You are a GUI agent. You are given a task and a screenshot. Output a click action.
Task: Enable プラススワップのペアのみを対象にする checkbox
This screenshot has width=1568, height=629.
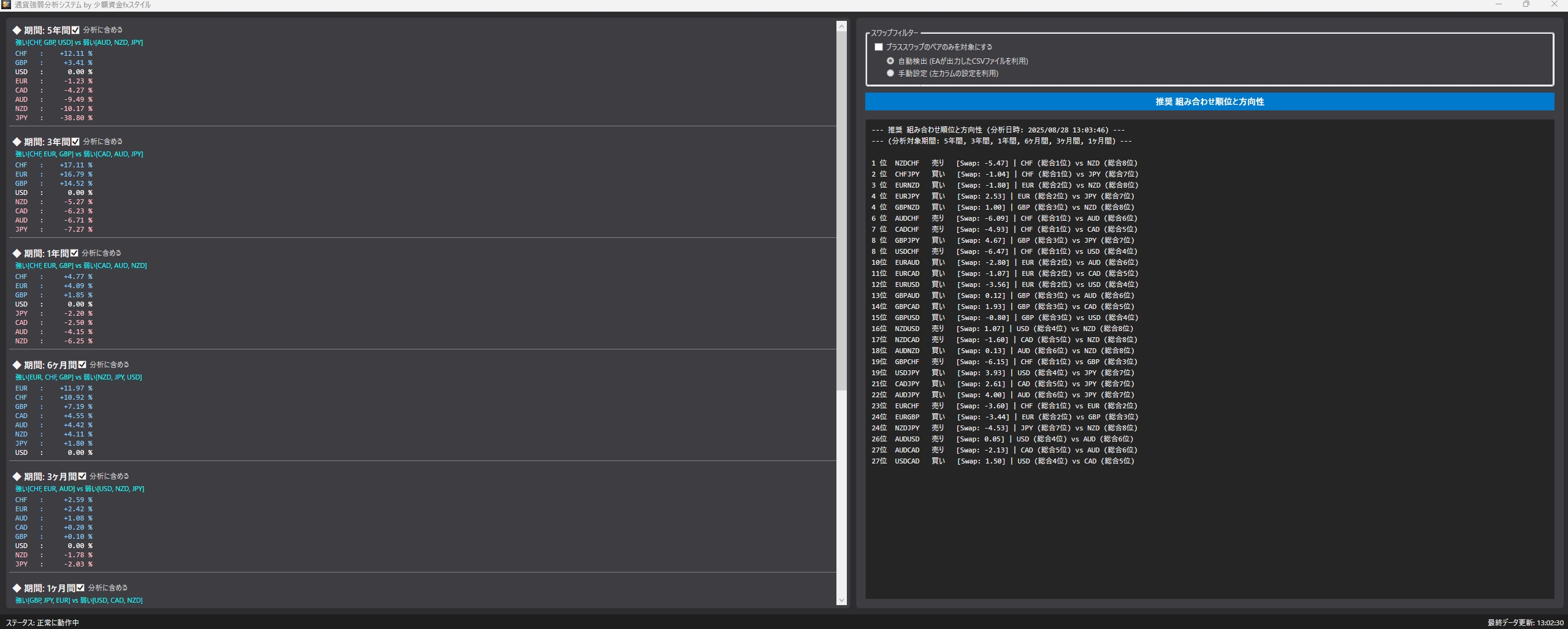pyautogui.click(x=879, y=47)
